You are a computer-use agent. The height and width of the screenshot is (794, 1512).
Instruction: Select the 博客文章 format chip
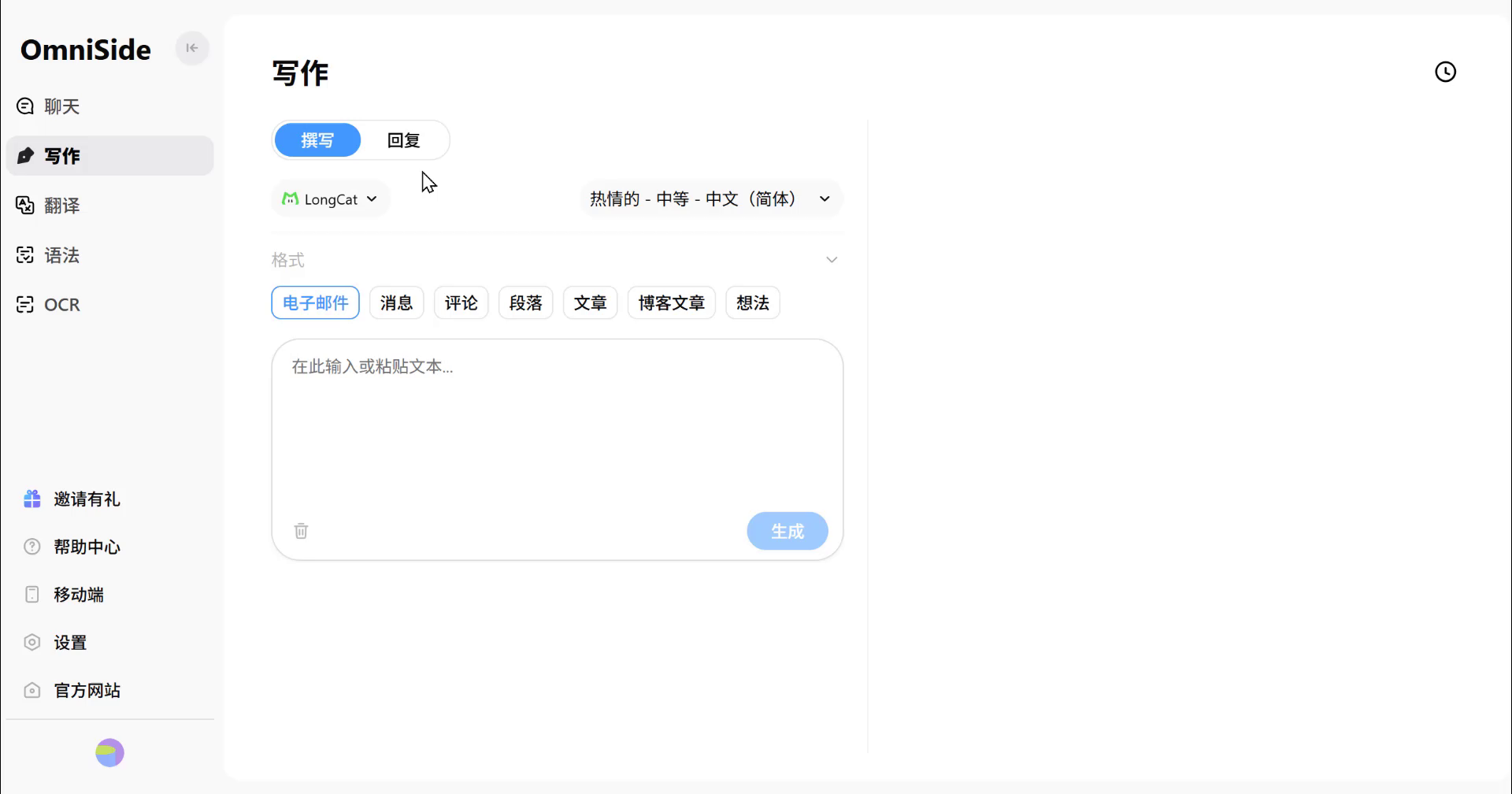tap(671, 303)
